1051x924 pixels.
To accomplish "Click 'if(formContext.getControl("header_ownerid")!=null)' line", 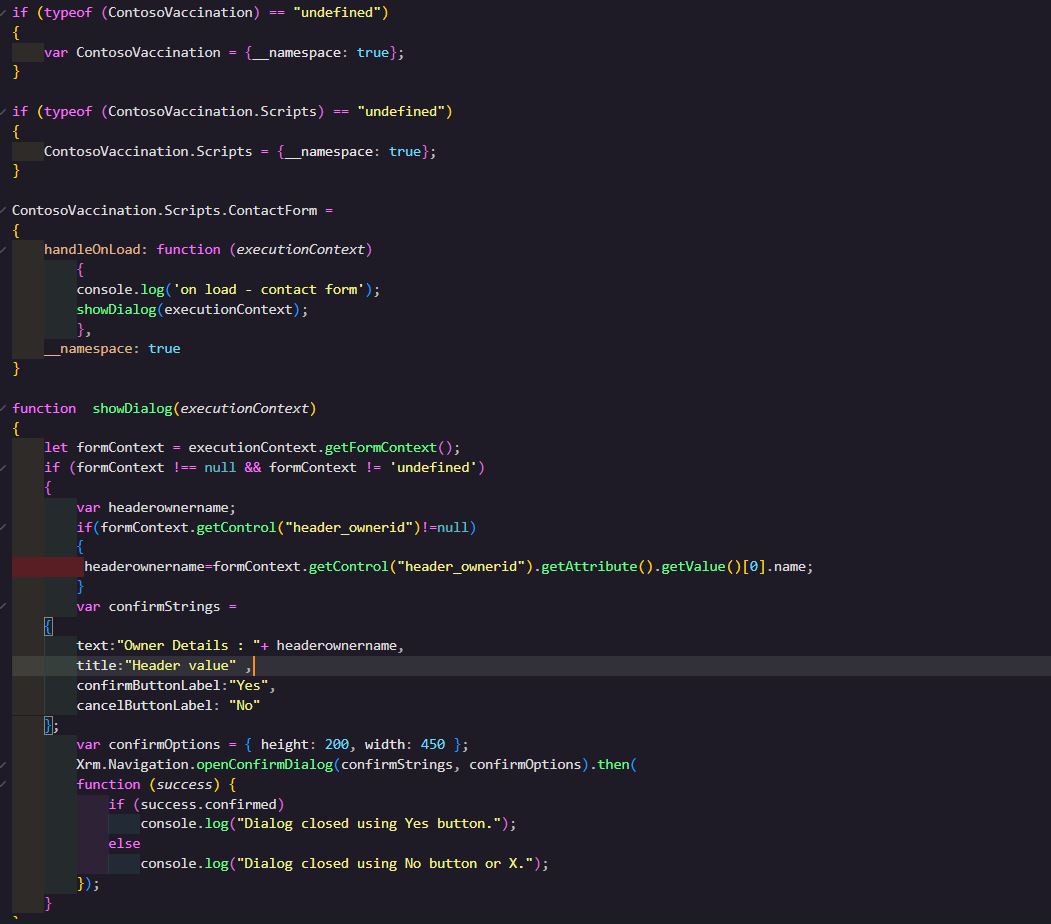I will pyautogui.click(x=276, y=527).
